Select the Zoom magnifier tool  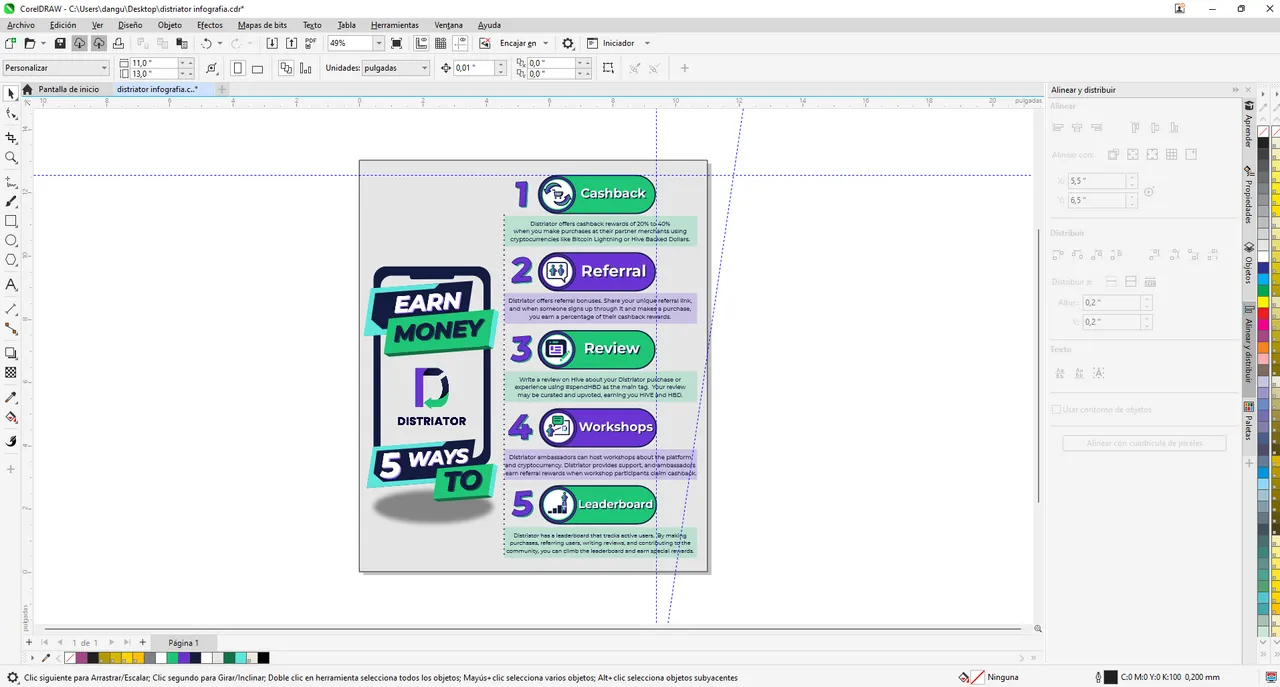11,158
